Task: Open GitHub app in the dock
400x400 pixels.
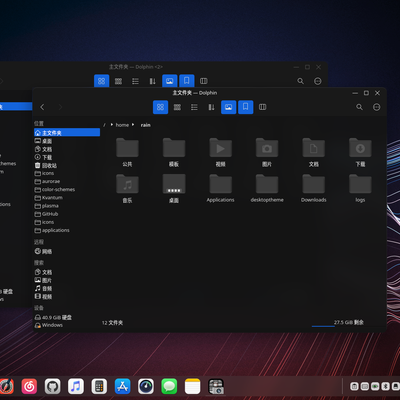Action: 53,387
